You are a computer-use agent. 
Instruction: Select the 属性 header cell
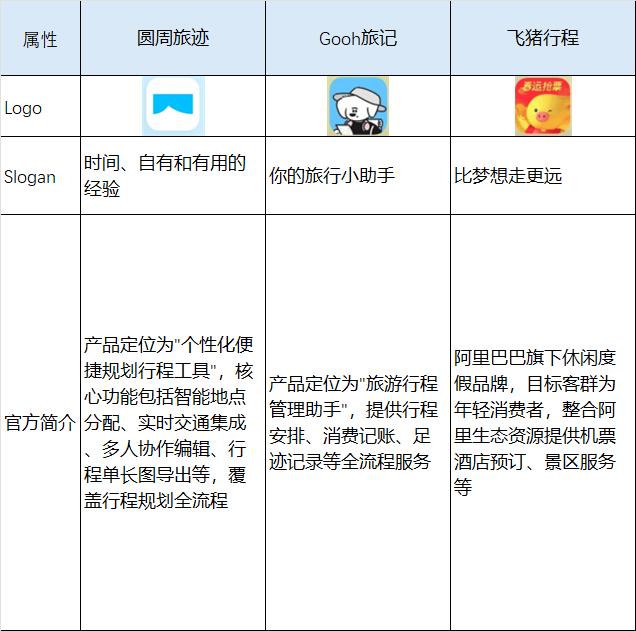[40, 38]
